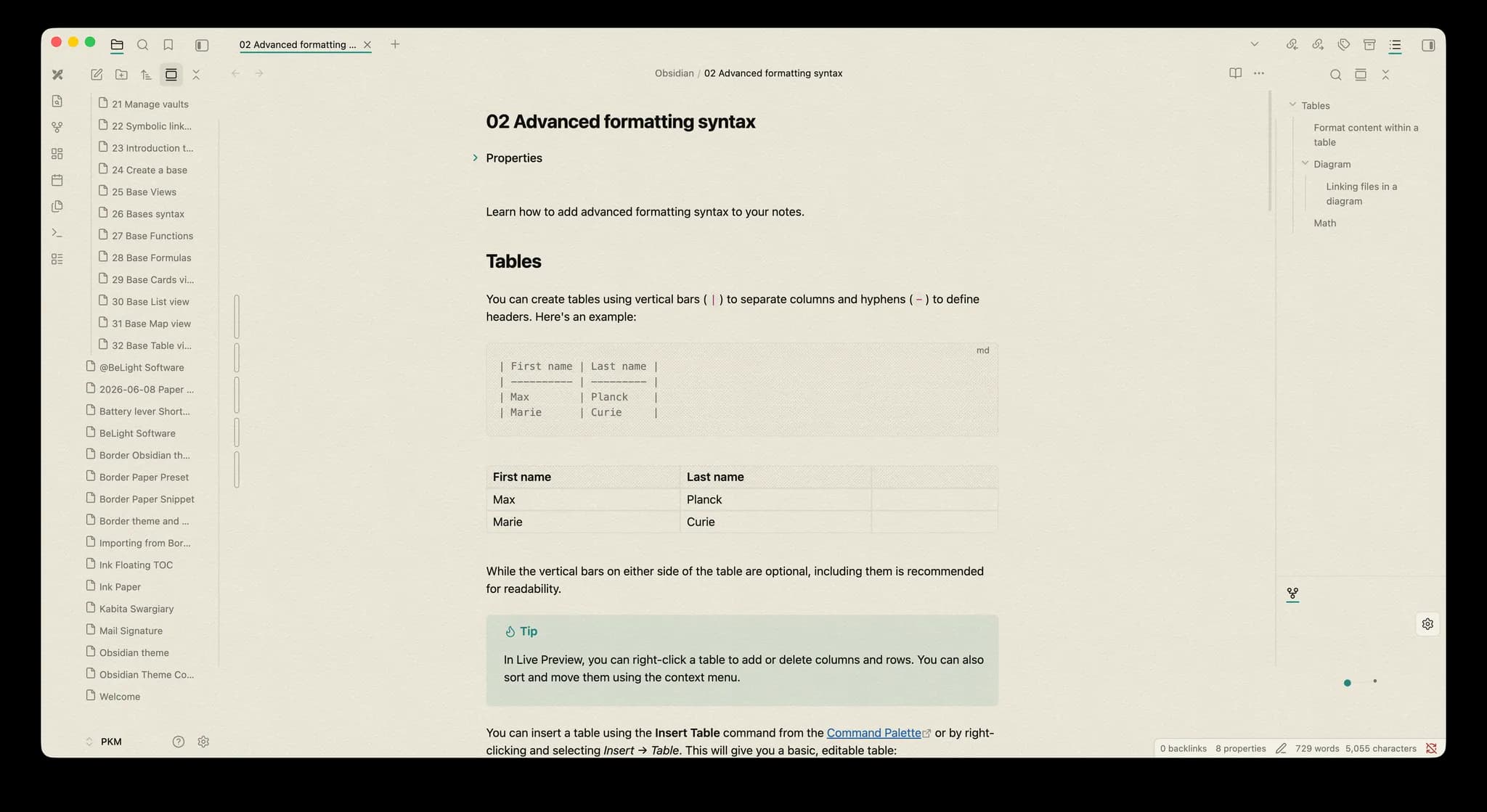Open the archive box panel tab
Image resolution: width=1487 pixels, height=812 pixels.
coord(1369,45)
